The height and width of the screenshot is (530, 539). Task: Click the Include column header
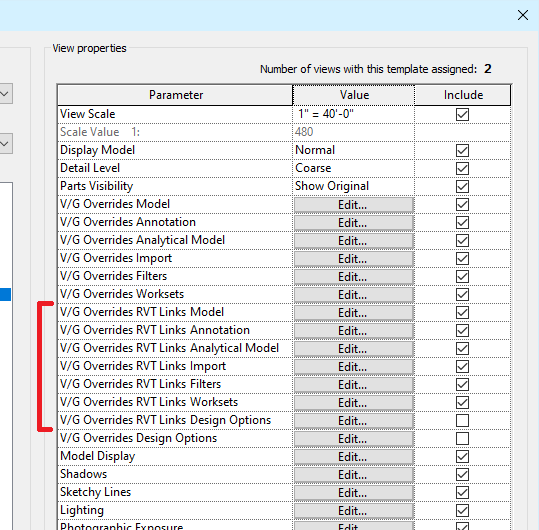point(463,95)
